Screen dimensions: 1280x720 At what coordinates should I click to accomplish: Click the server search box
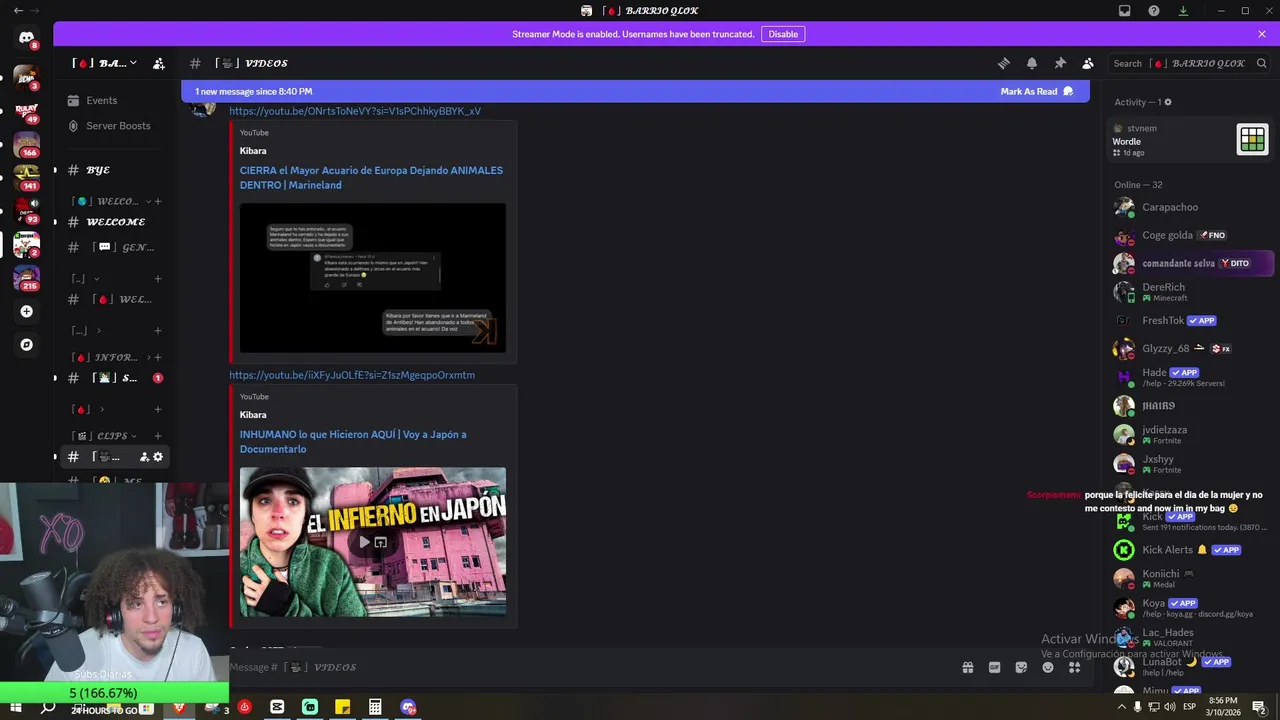1189,63
